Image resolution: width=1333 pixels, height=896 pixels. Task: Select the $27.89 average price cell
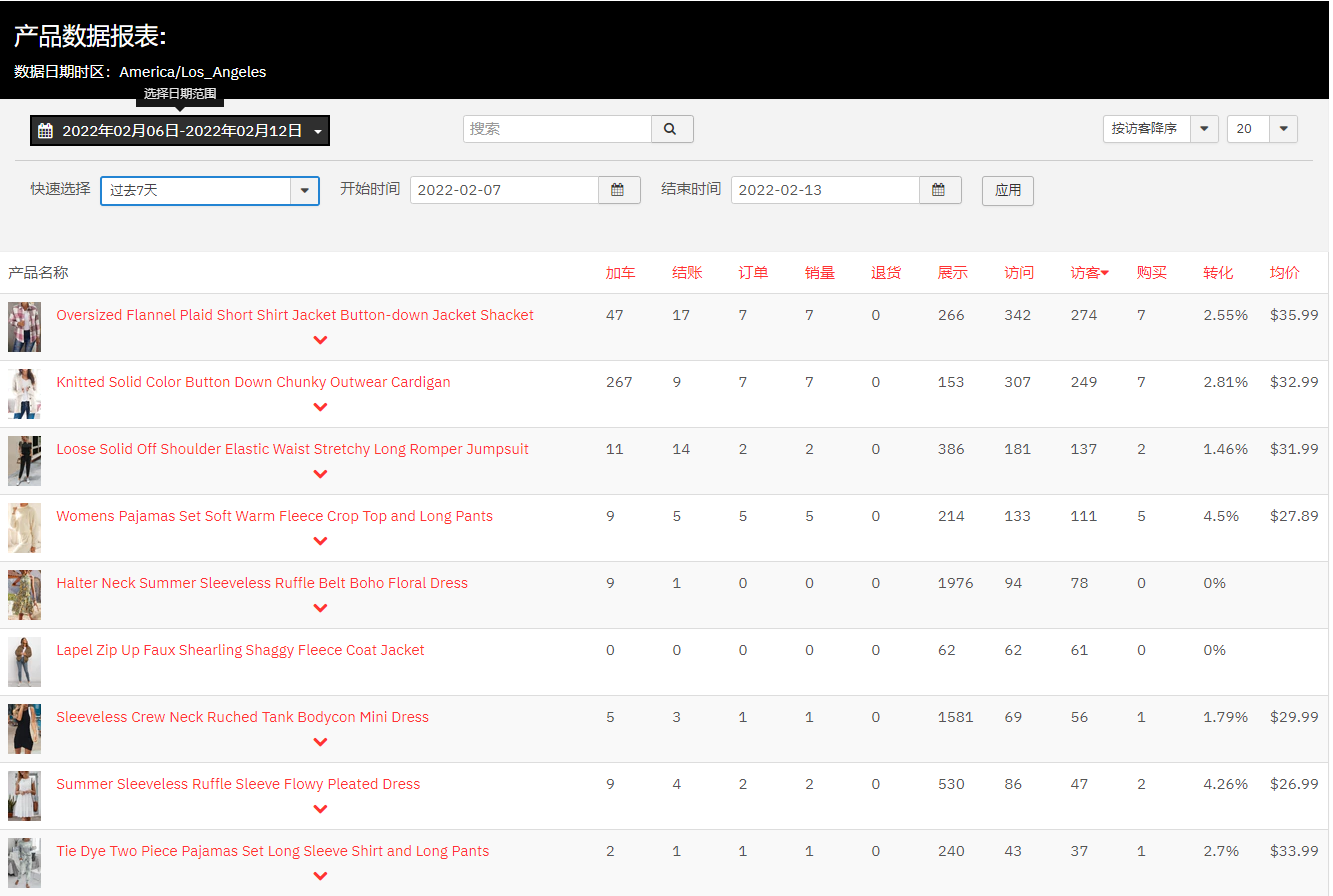[1294, 516]
